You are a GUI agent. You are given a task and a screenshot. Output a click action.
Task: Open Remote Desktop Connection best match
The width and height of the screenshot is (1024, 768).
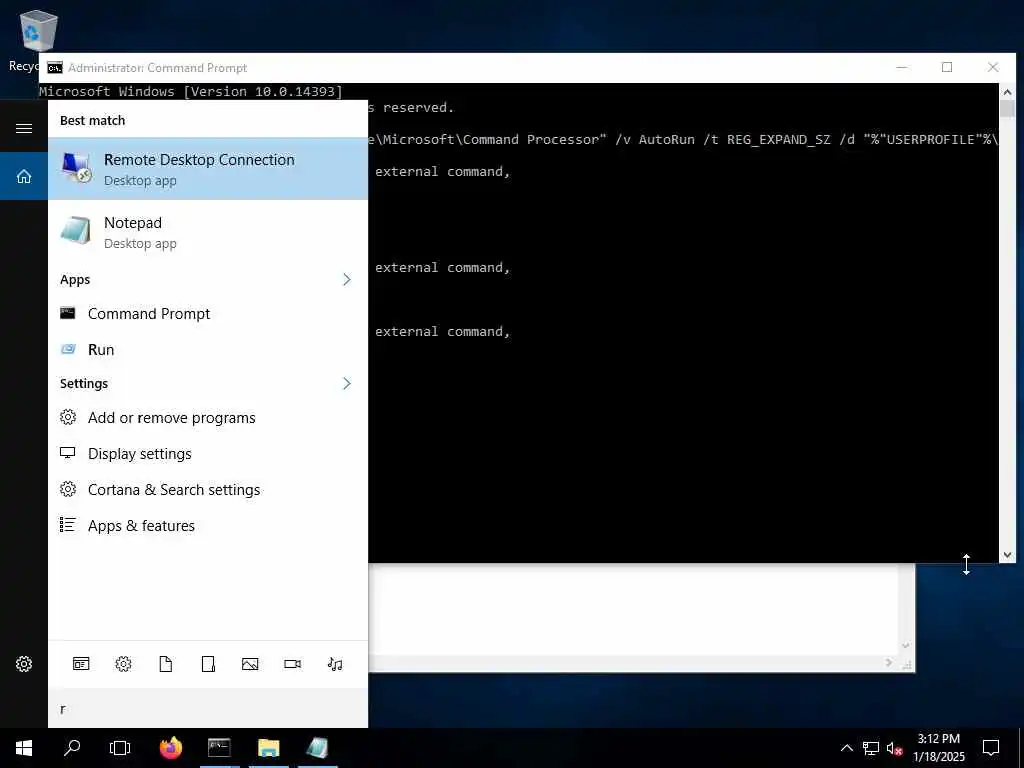click(208, 168)
